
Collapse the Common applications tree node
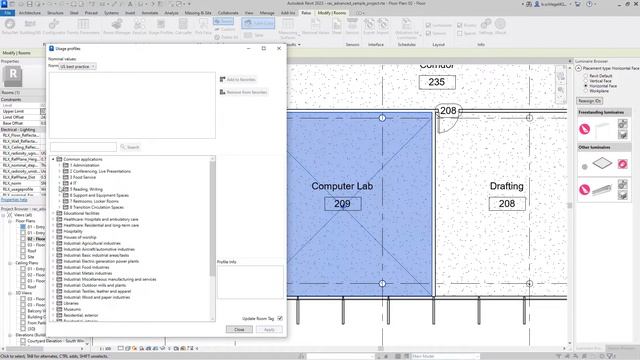(53, 159)
